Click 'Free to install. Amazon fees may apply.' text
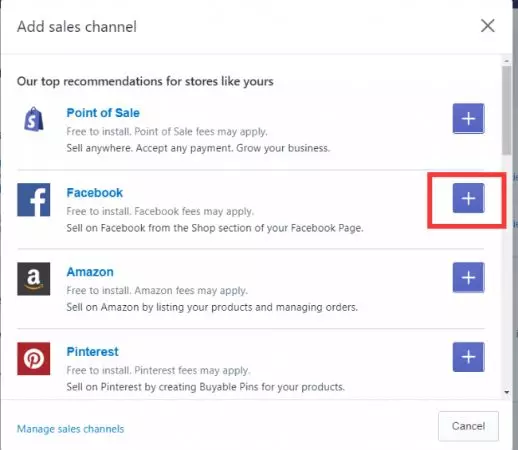Image resolution: width=518 pixels, height=450 pixels. 157,291
